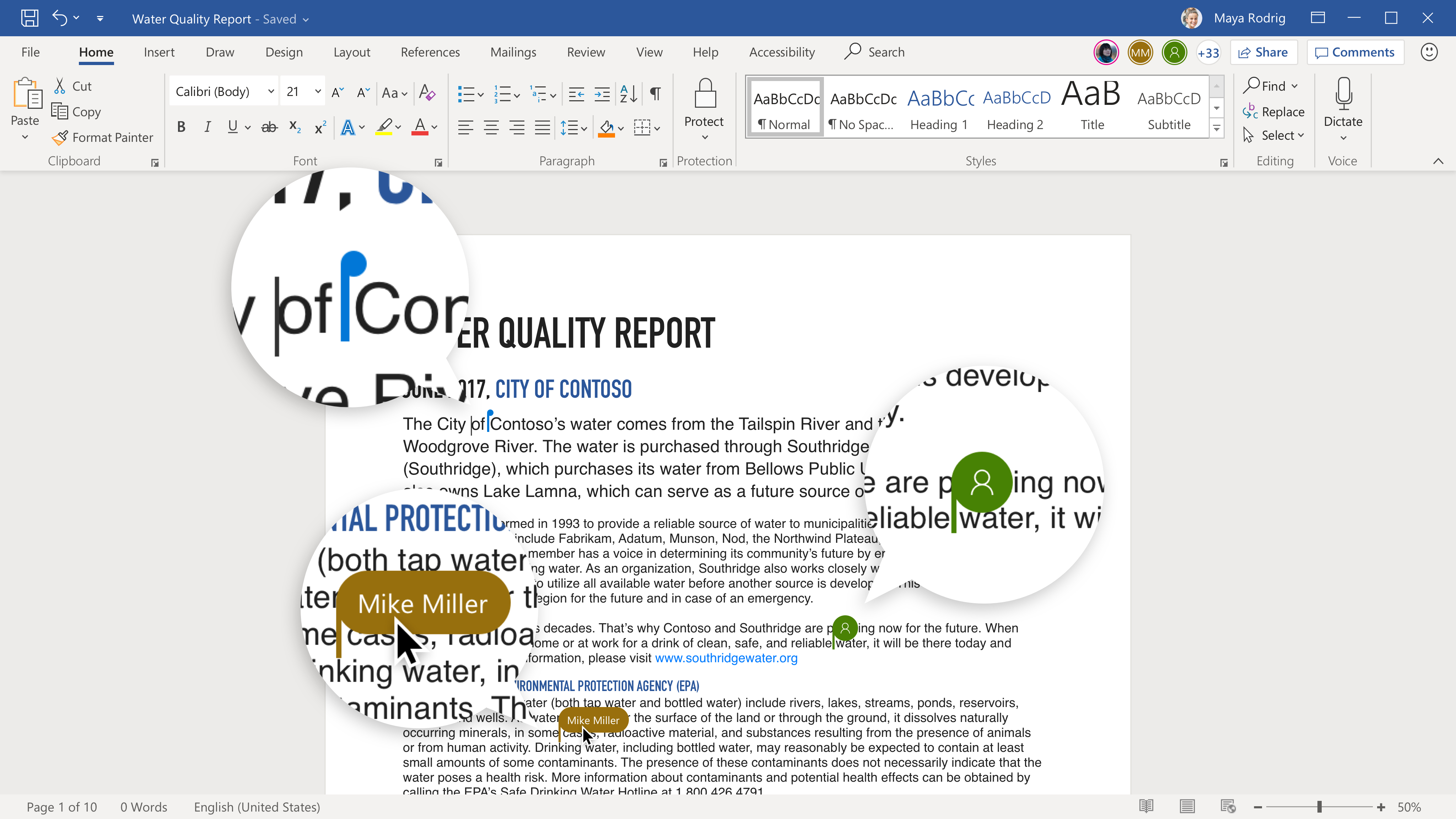Viewport: 1456px width, 819px height.
Task: Open Calibri (Body) font name dropdown
Action: point(271,91)
